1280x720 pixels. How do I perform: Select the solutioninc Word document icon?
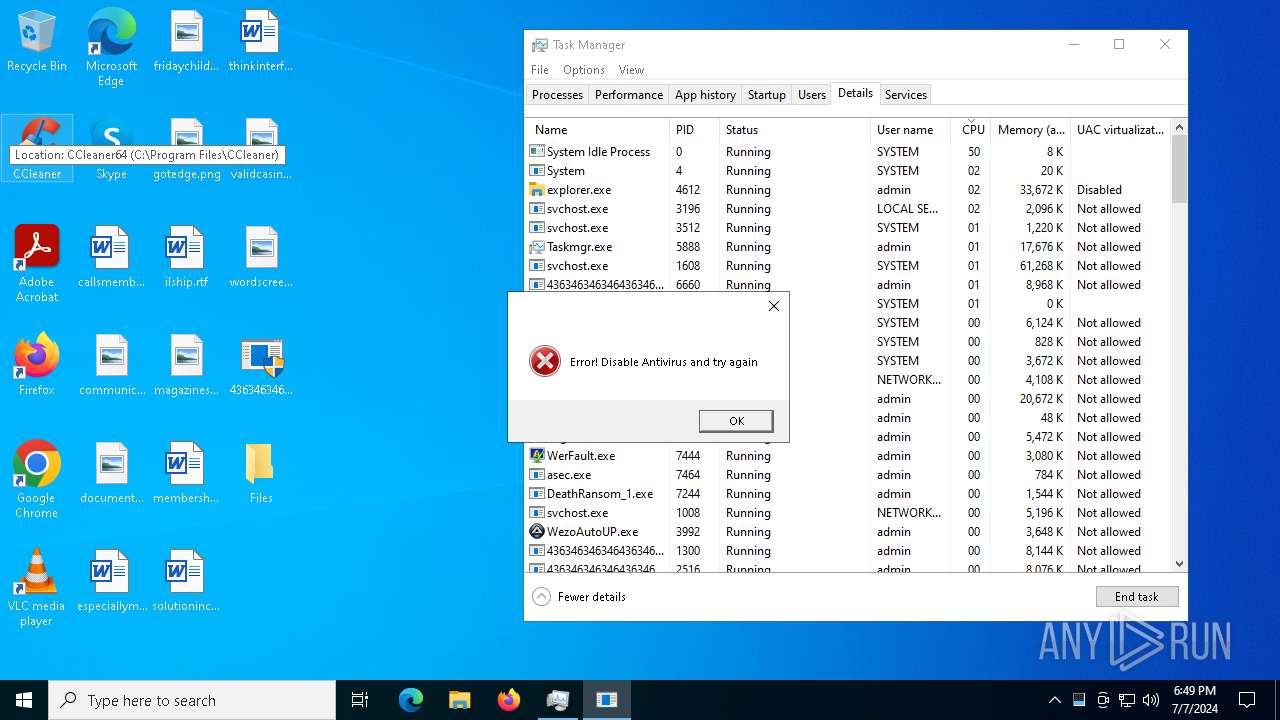187,581
